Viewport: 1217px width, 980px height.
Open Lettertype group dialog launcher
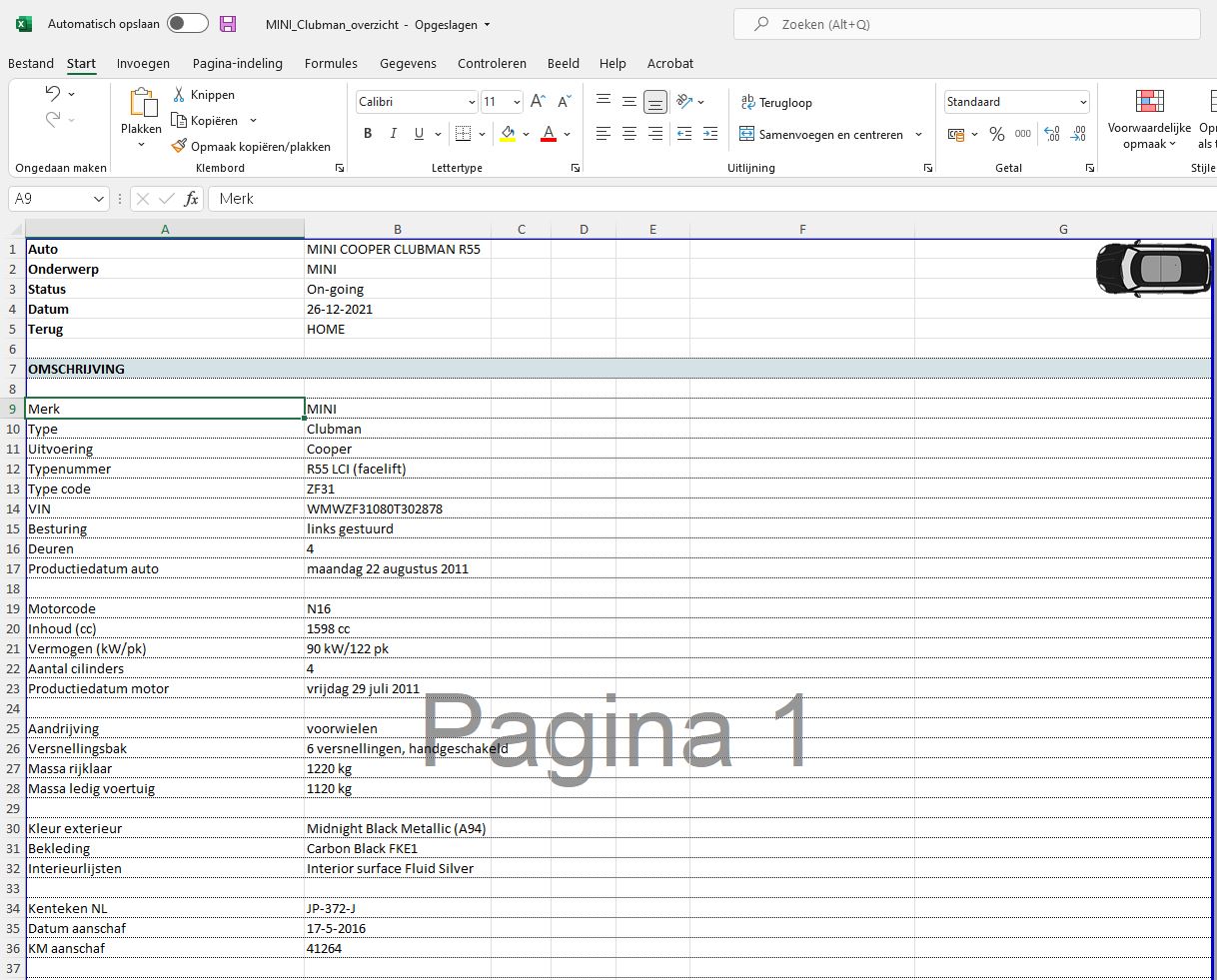pyautogui.click(x=576, y=168)
